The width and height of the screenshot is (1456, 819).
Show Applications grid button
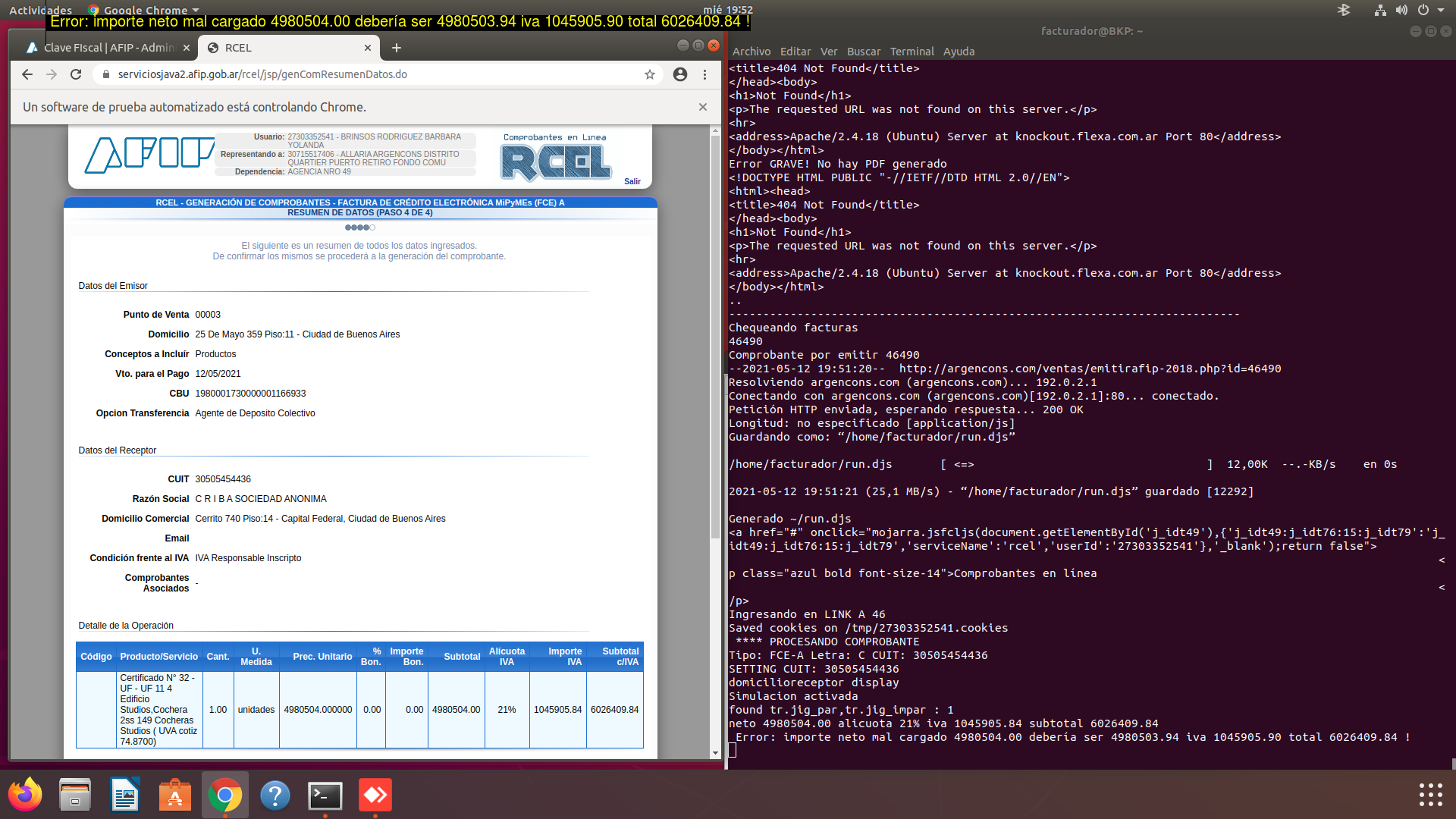(x=1430, y=795)
